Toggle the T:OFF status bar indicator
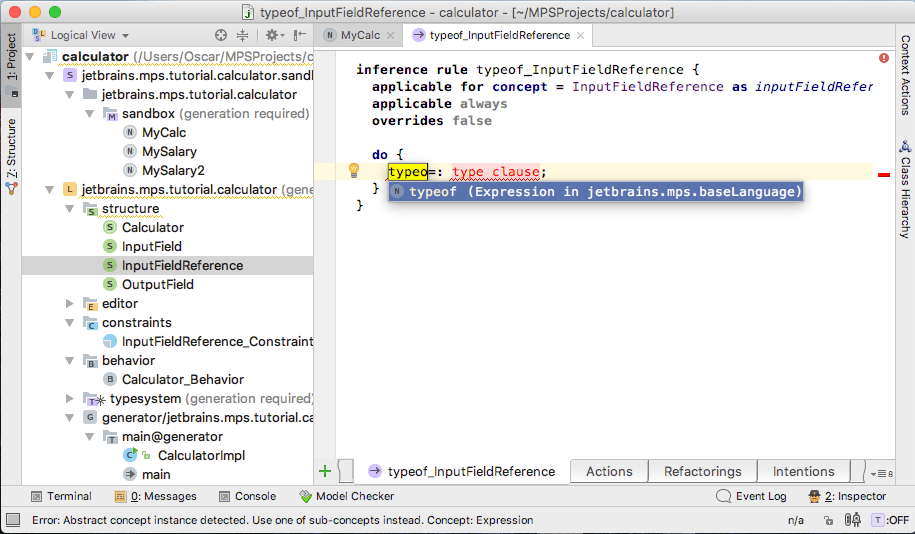This screenshot has width=915, height=534. [x=890, y=520]
